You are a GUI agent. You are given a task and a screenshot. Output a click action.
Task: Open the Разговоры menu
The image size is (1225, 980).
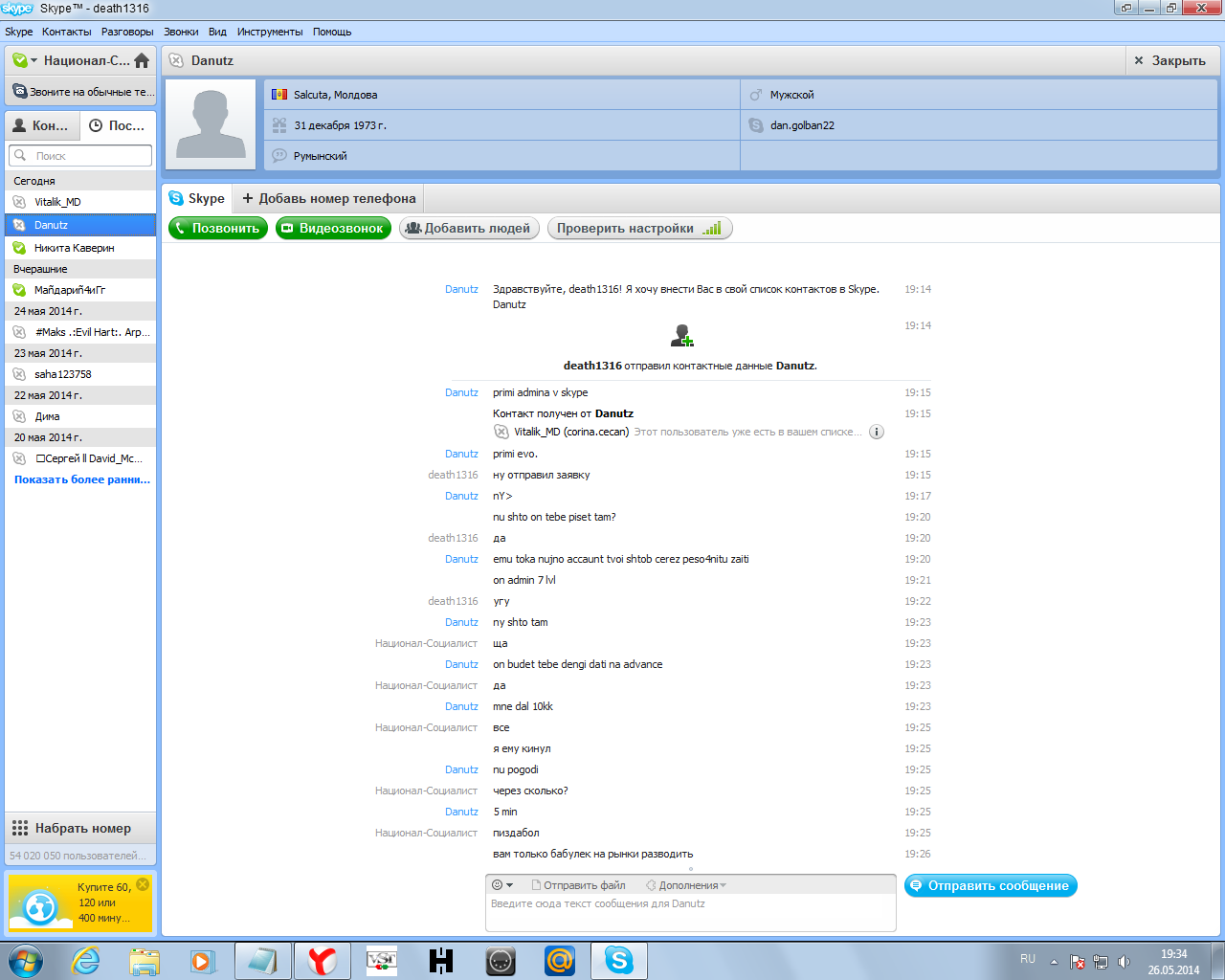point(127,32)
